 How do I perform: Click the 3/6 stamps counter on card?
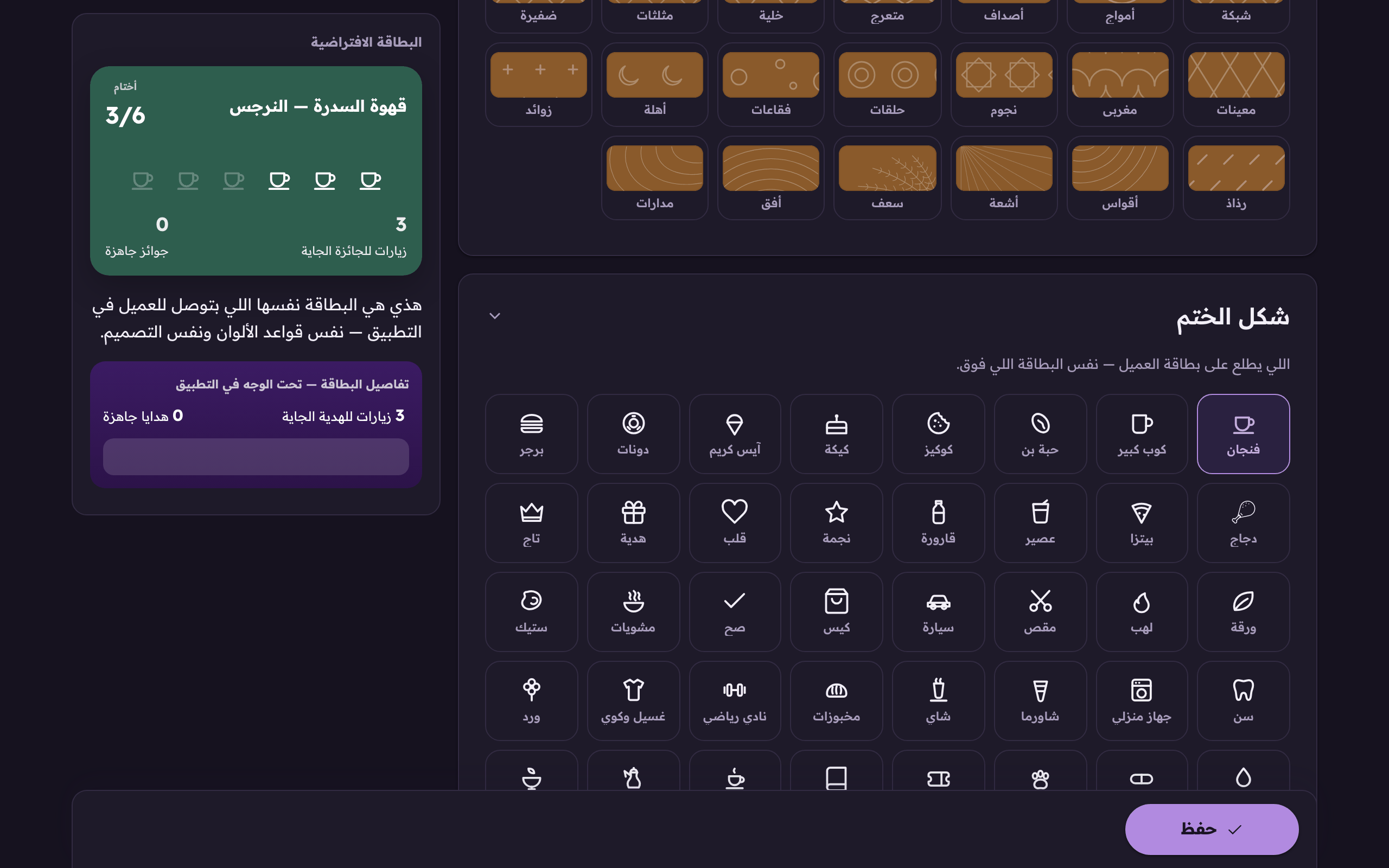(x=125, y=116)
